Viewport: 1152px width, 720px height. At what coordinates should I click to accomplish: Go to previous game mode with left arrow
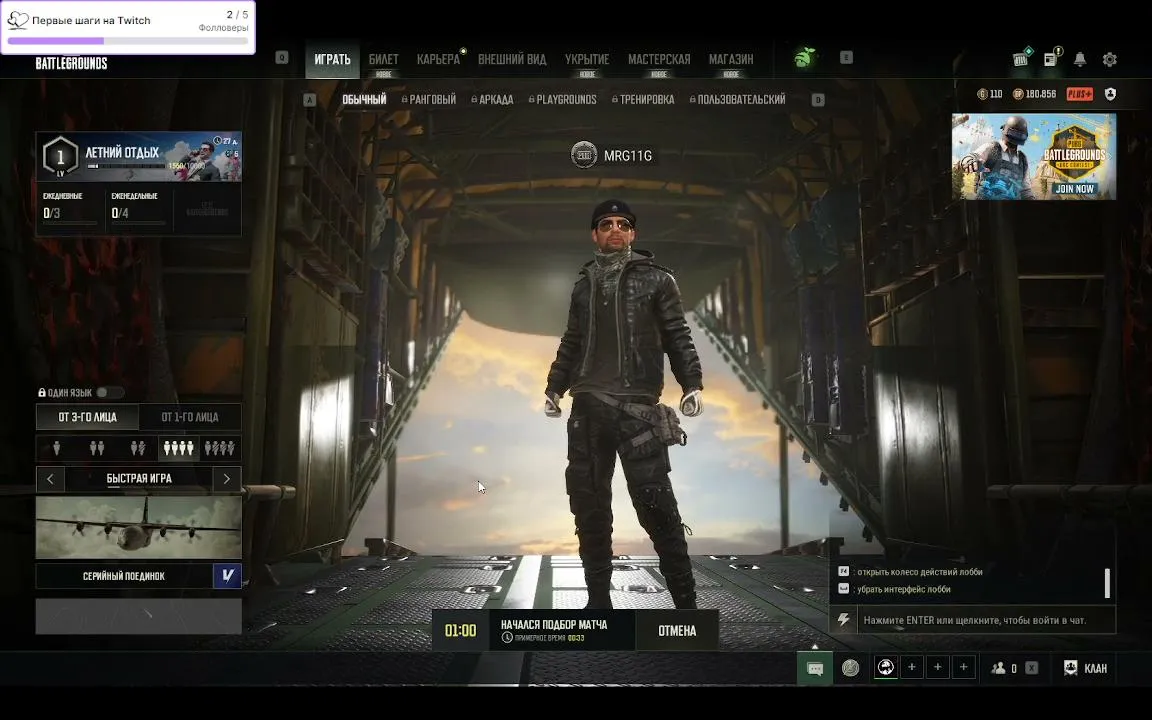(50, 478)
